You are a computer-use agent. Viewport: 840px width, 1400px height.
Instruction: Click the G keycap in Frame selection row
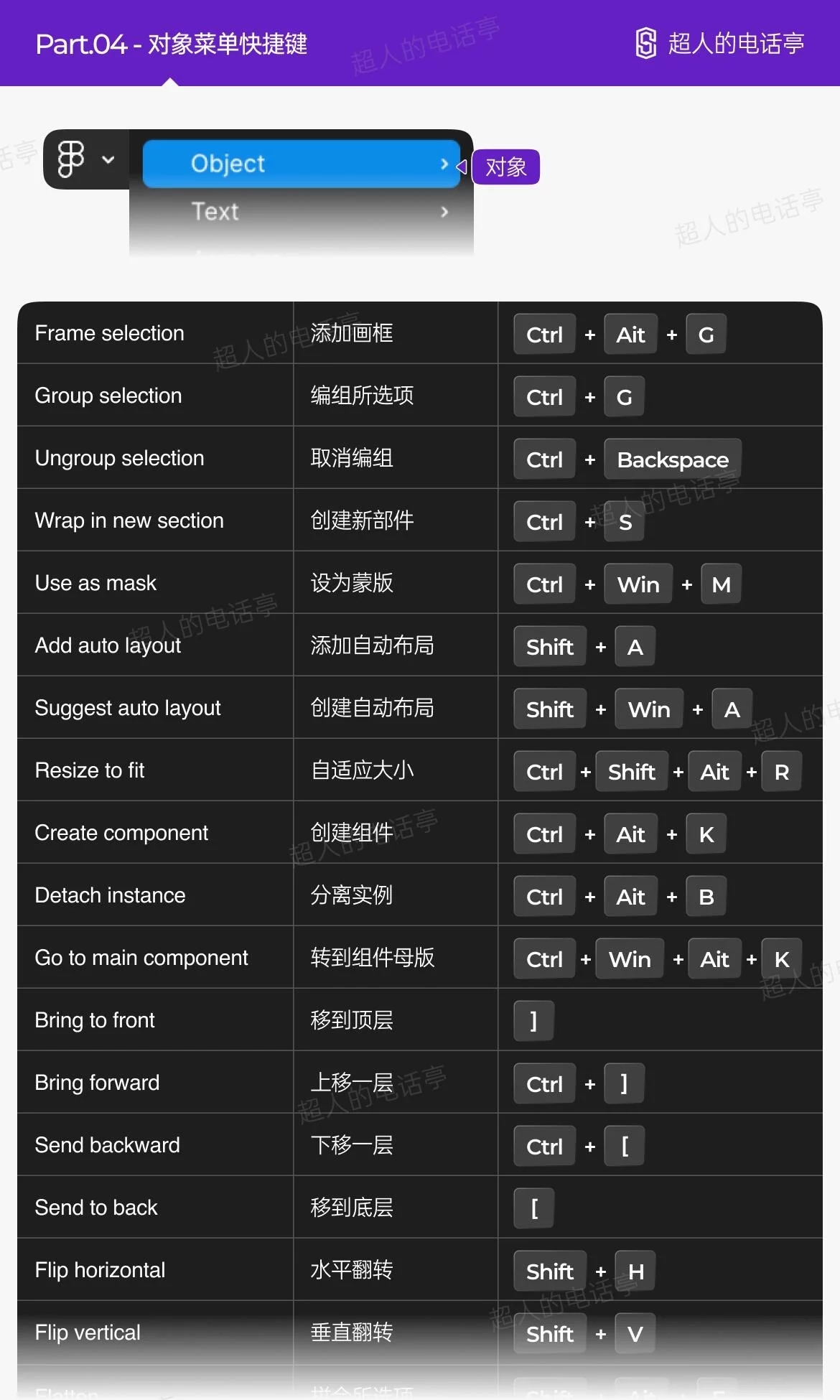click(706, 335)
